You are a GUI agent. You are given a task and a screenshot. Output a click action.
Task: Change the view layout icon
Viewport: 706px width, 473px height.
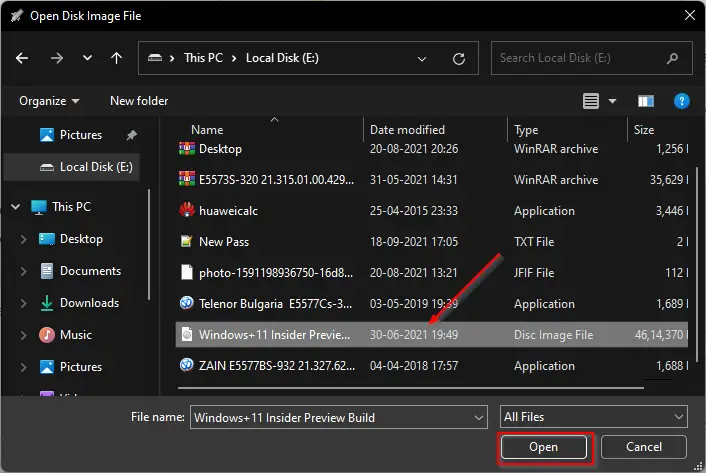tap(591, 101)
